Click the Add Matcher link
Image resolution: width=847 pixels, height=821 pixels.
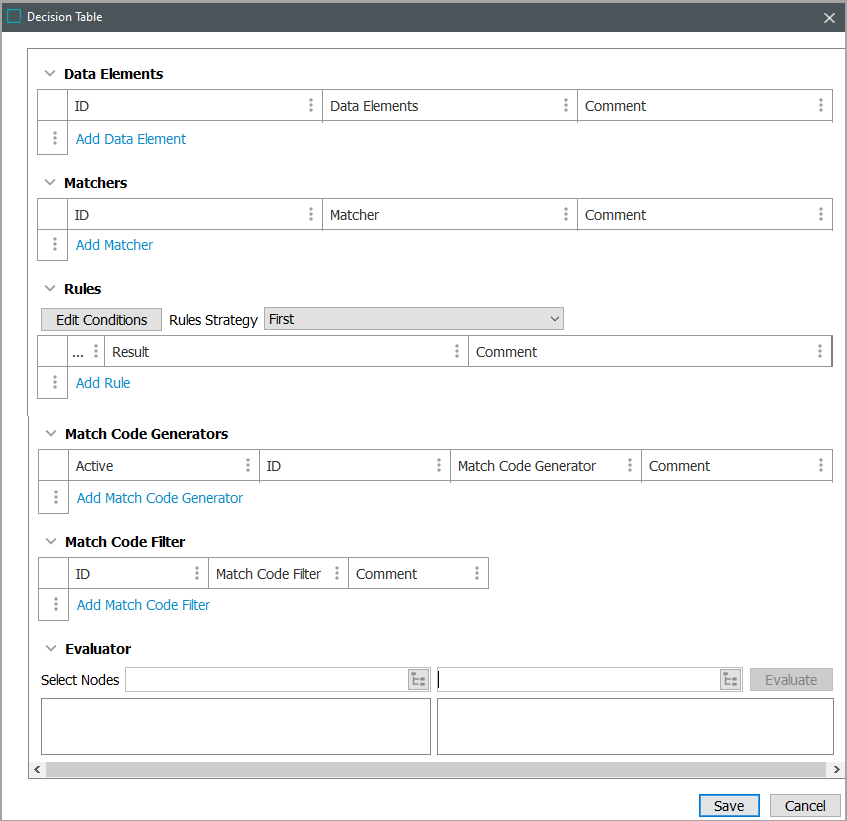(114, 245)
